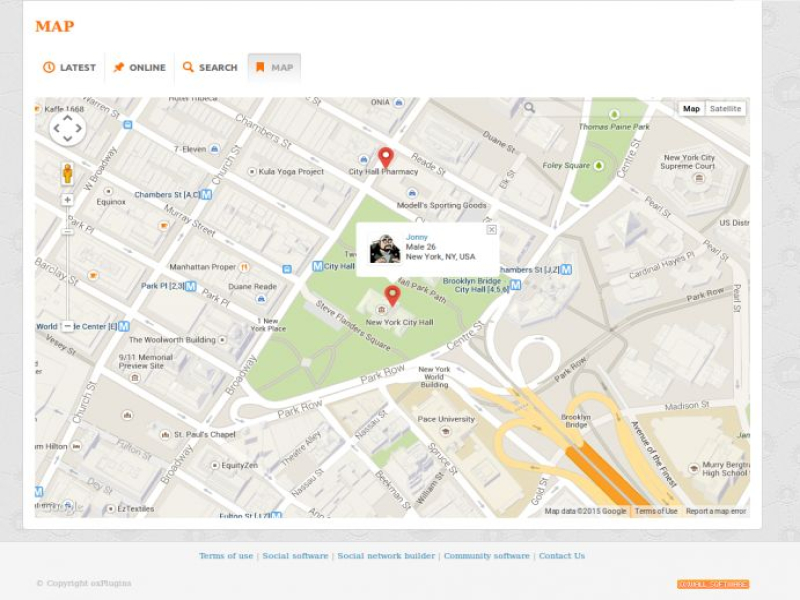Image resolution: width=800 pixels, height=600 pixels.
Task: Open the Contact Us footer link
Action: pos(562,556)
